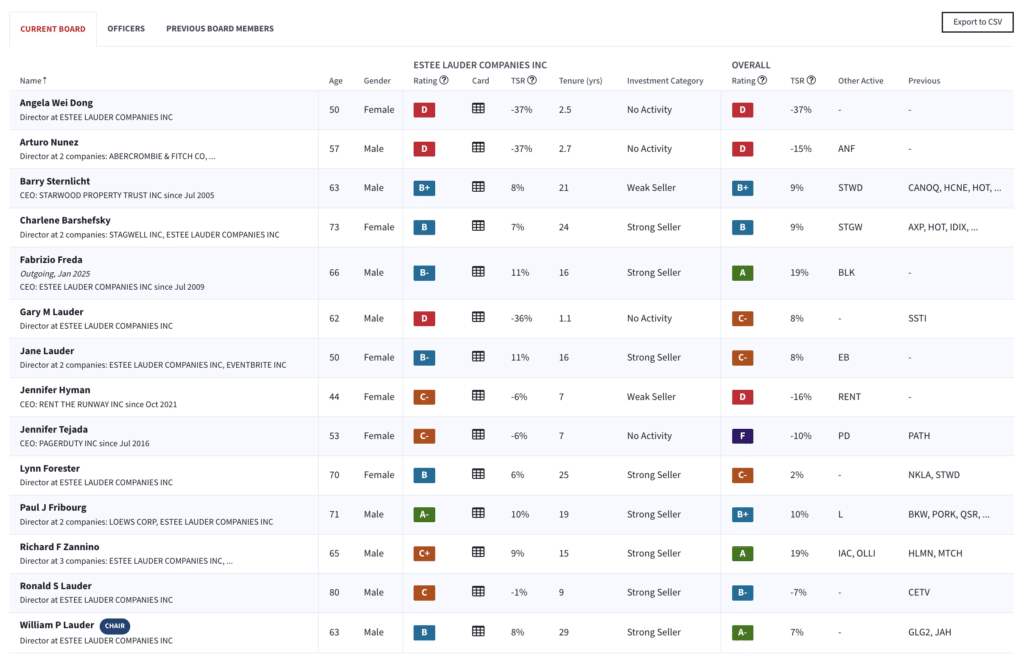Click the Previous column header

coord(924,81)
